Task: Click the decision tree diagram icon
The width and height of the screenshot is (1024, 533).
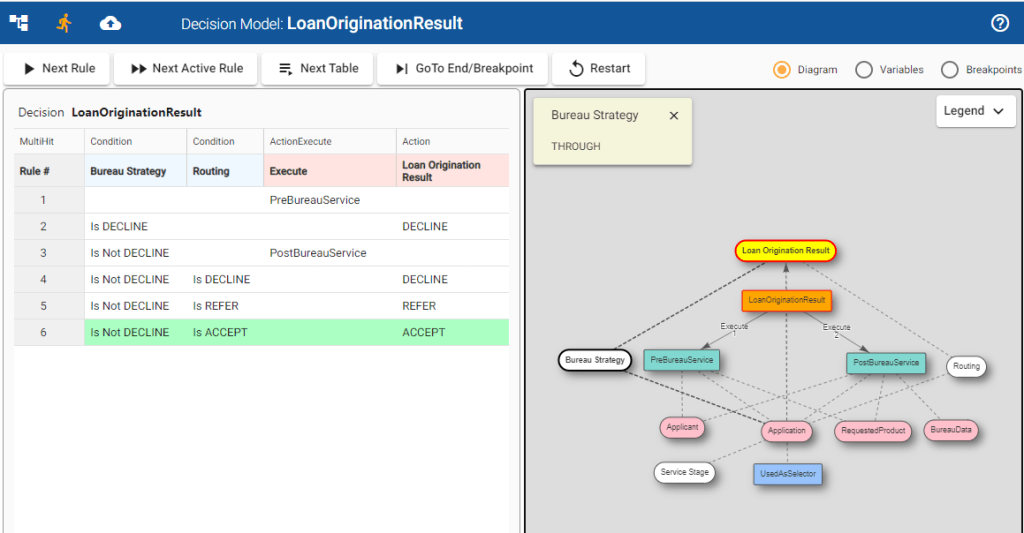Action: coord(19,22)
